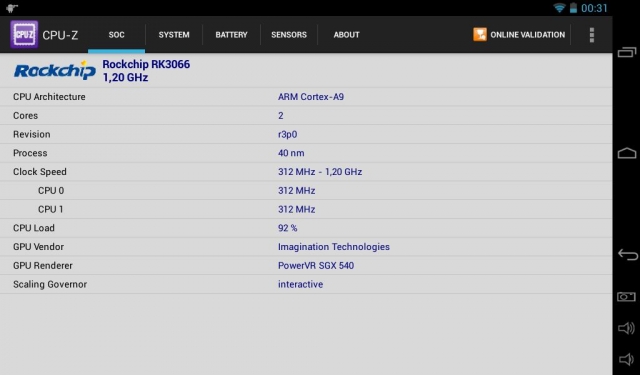Tap the CPU-Z app logo icon
This screenshot has height=375, width=640.
pyautogui.click(x=24, y=35)
